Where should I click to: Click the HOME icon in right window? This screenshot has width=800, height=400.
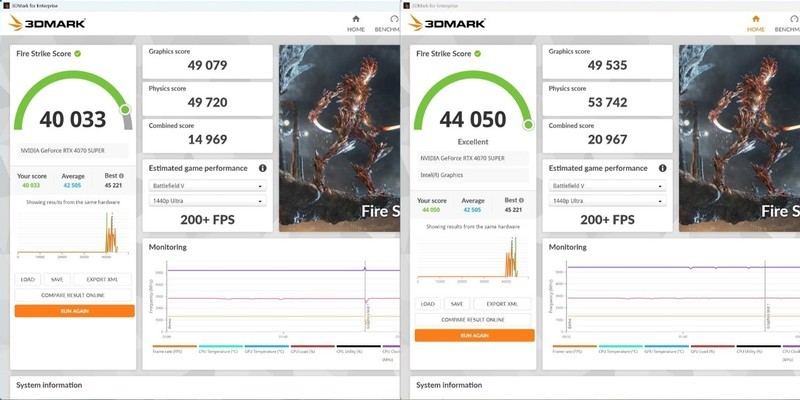click(x=756, y=19)
